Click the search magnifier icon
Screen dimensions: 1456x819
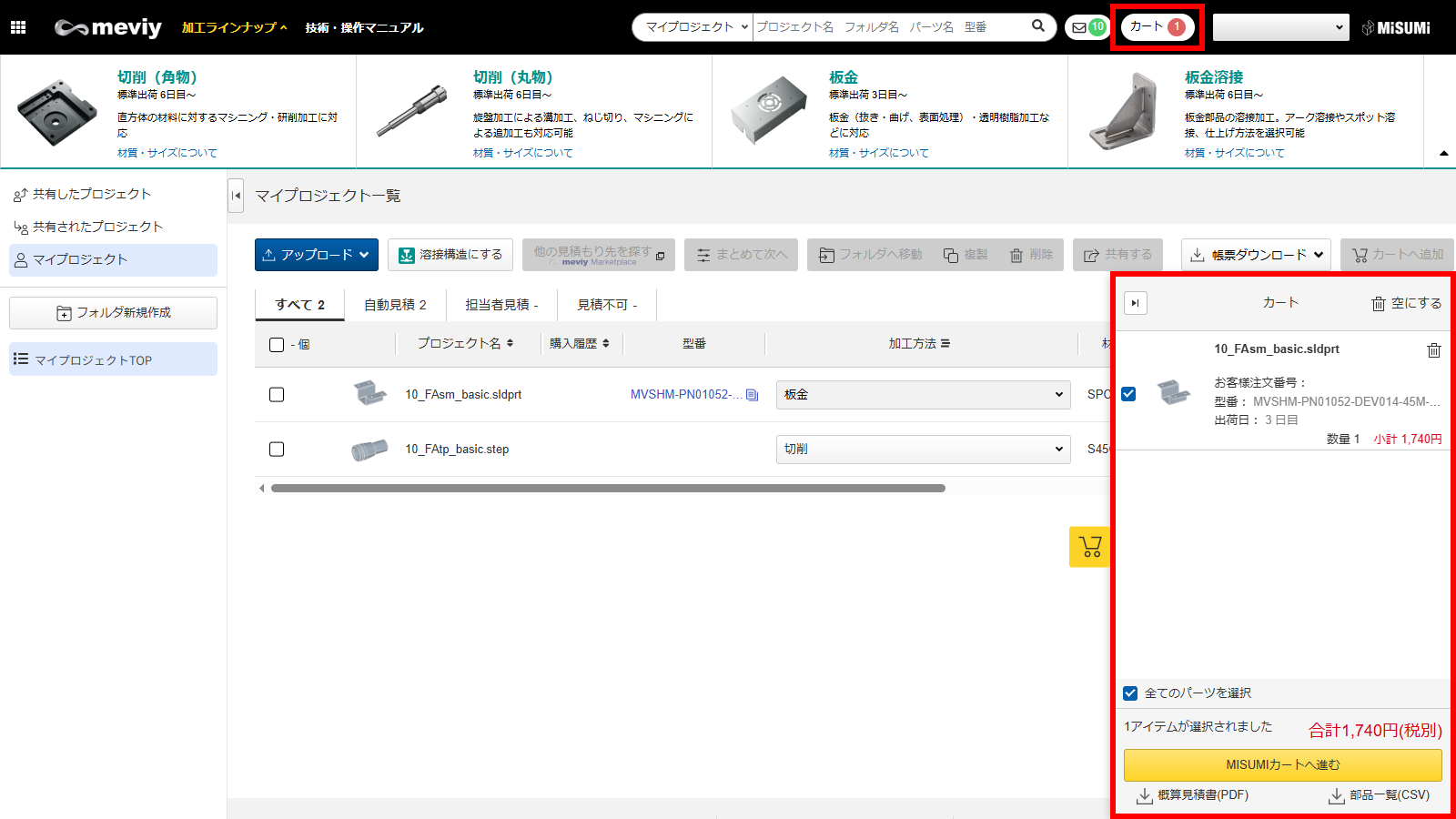pyautogui.click(x=1038, y=26)
